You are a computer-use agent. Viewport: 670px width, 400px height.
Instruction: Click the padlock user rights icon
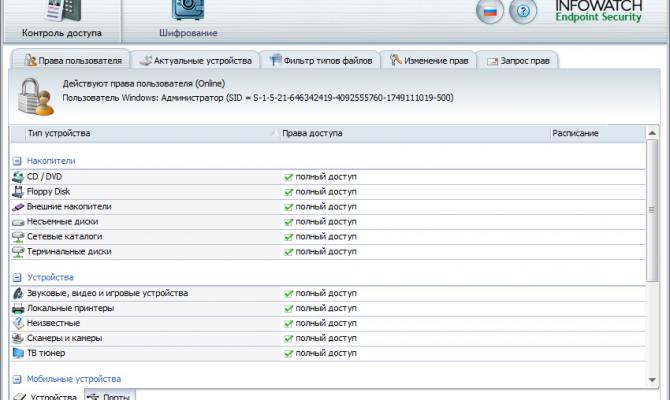[35, 97]
